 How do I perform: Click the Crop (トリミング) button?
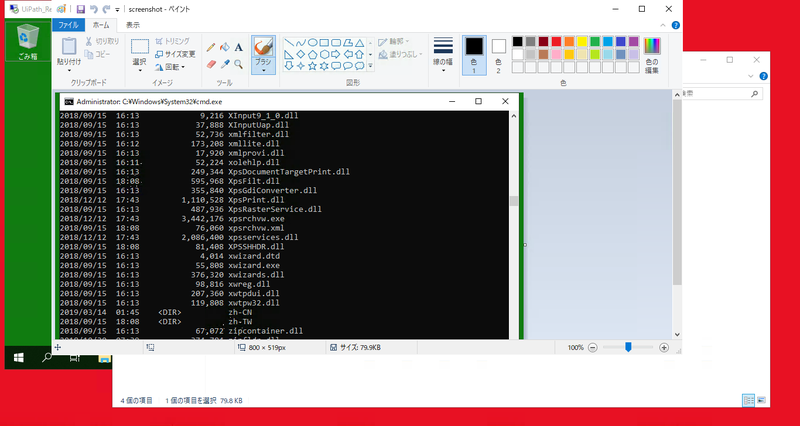(172, 41)
